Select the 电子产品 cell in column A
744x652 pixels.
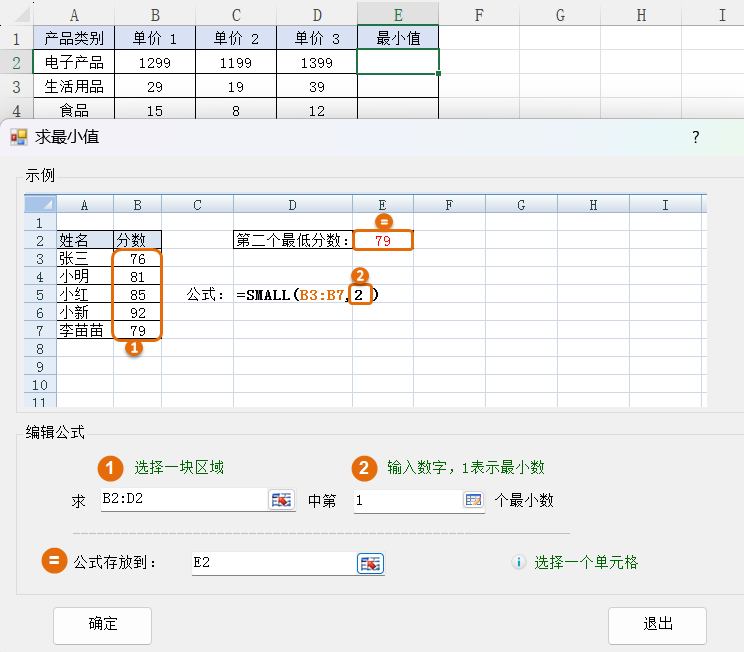click(x=74, y=62)
